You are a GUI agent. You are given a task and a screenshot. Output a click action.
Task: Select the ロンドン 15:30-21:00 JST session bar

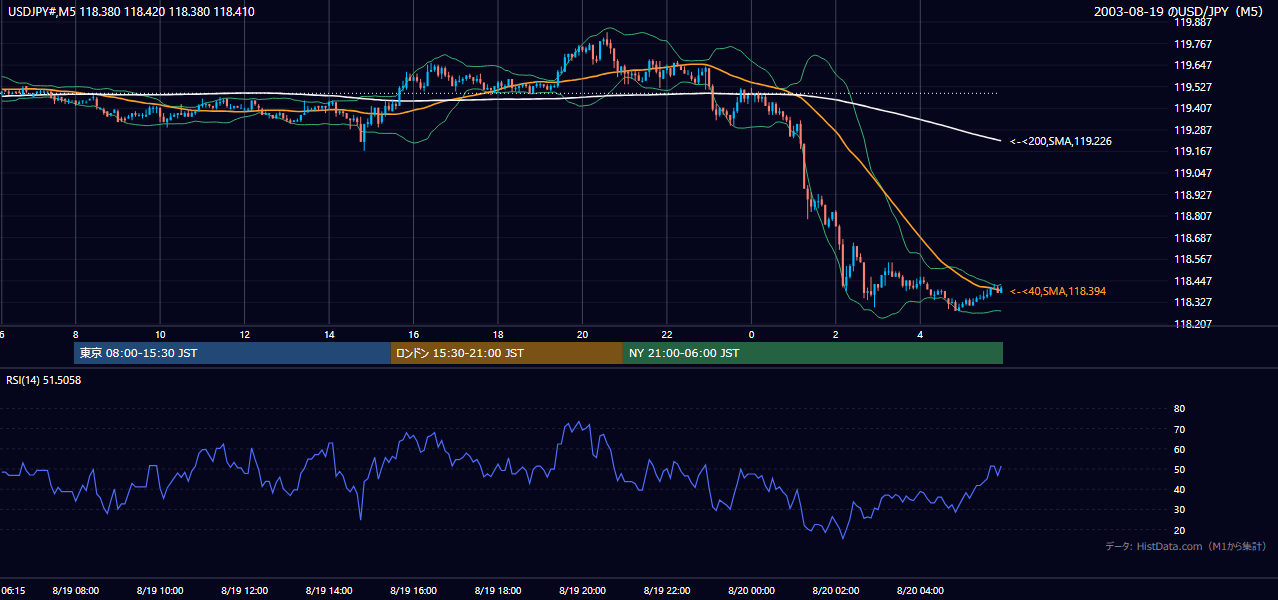click(506, 353)
